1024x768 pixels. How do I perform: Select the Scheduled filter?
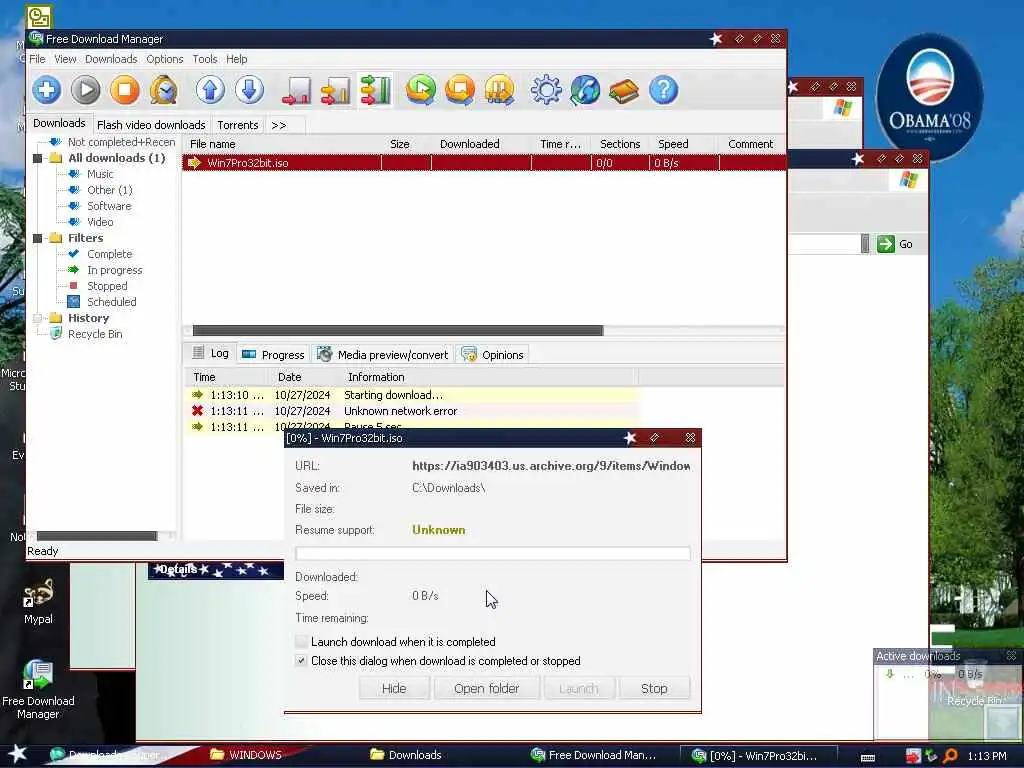[x=112, y=302]
